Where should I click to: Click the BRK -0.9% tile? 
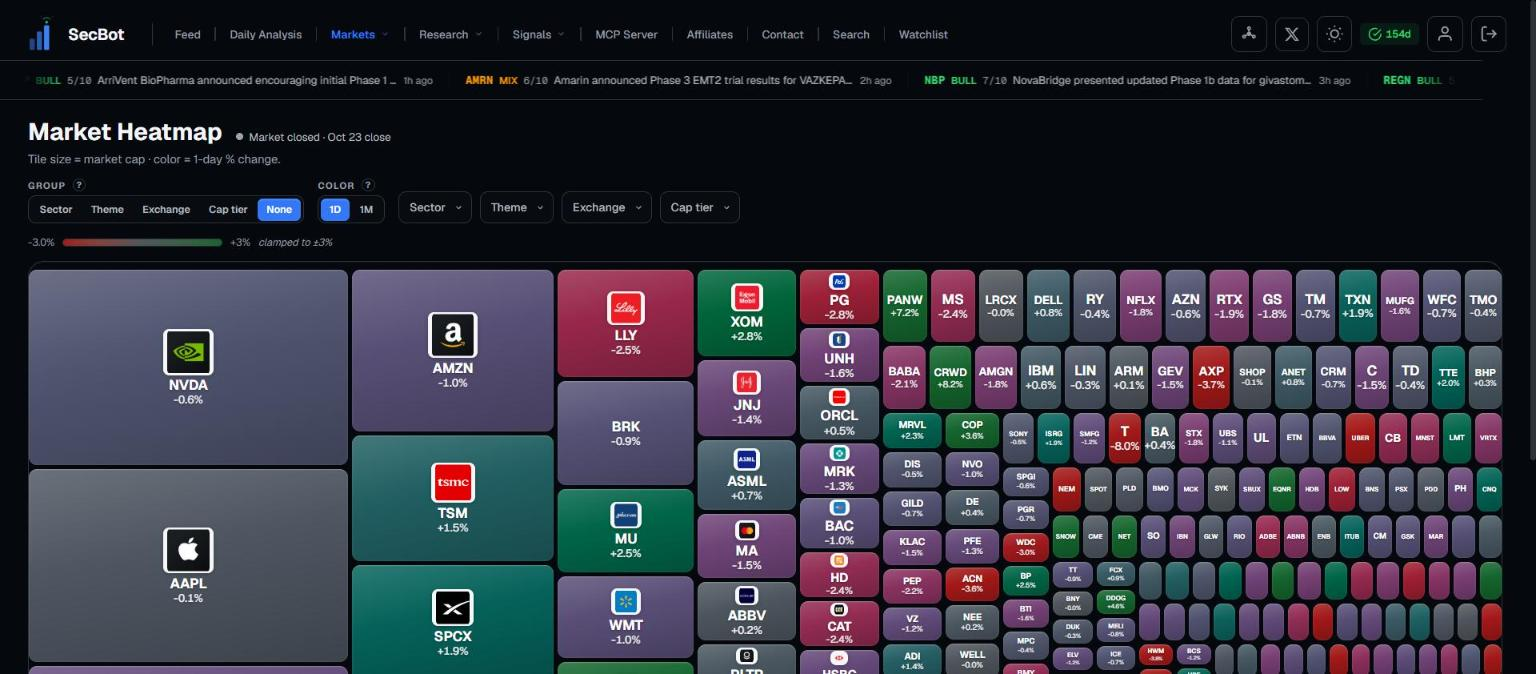point(626,433)
